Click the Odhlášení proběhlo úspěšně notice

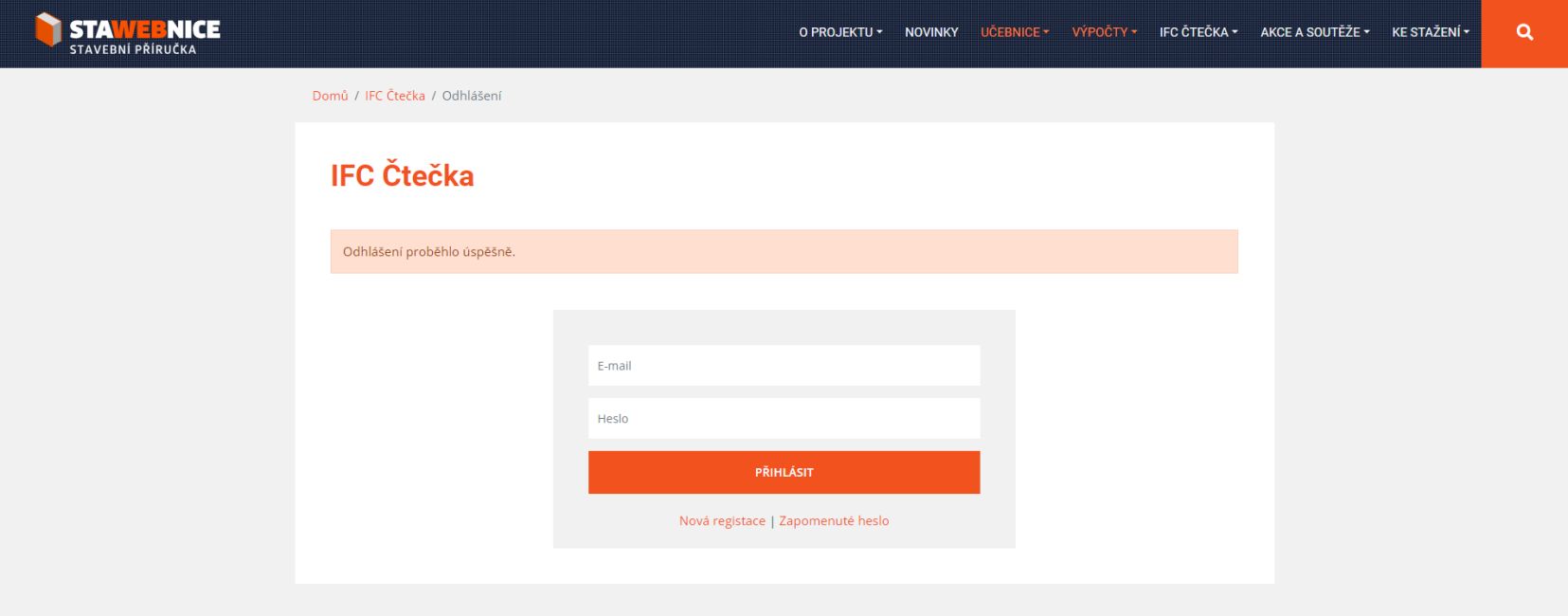tap(784, 252)
